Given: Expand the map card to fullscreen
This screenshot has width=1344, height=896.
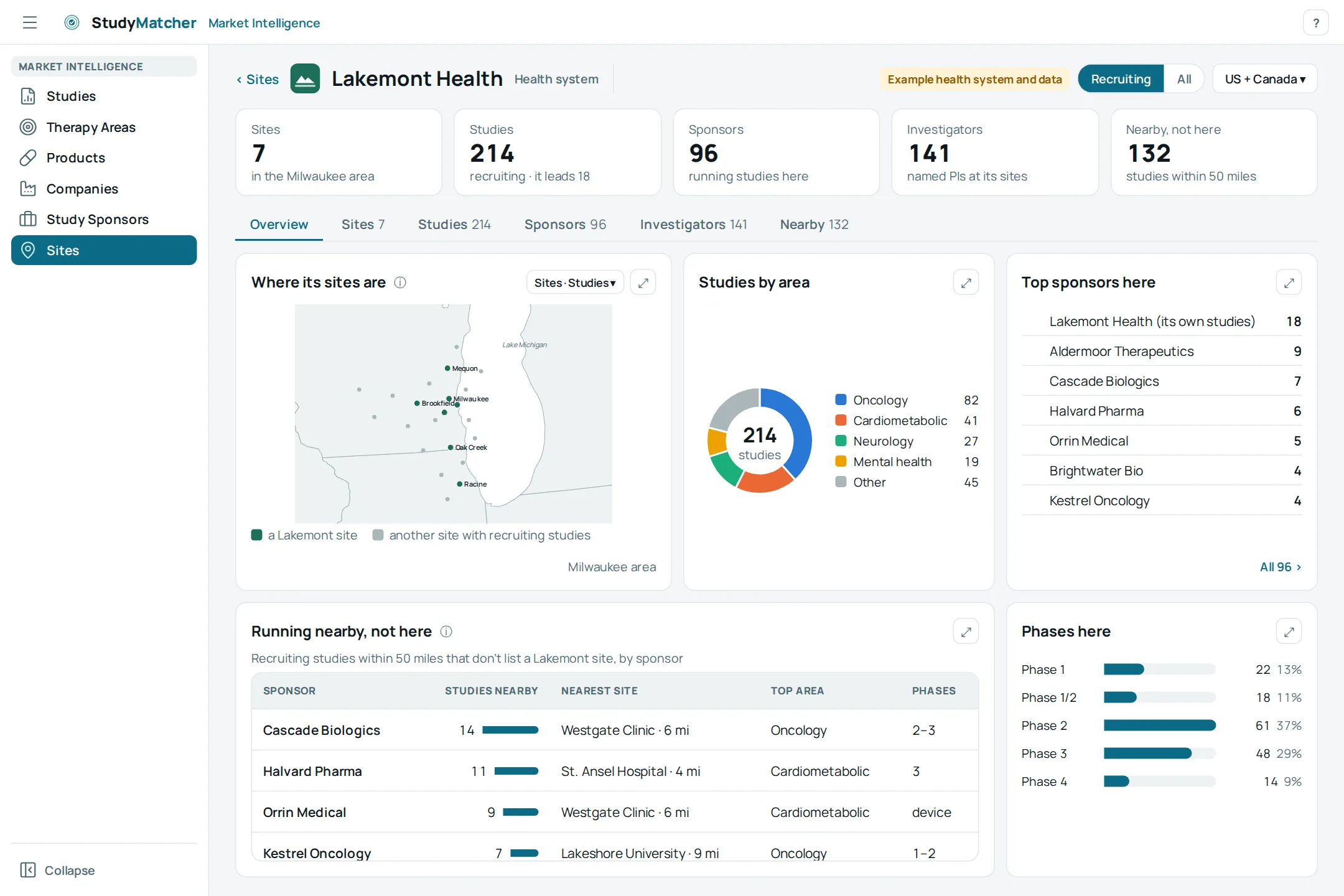Looking at the screenshot, I should click(643, 283).
